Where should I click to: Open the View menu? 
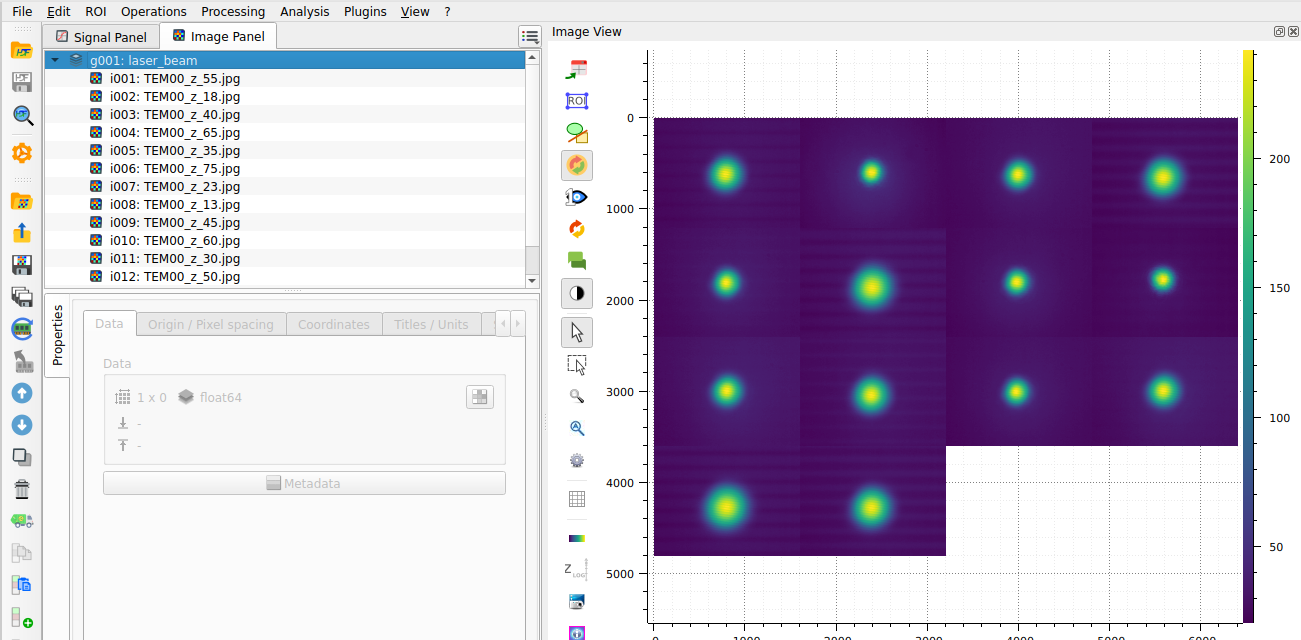click(x=415, y=11)
